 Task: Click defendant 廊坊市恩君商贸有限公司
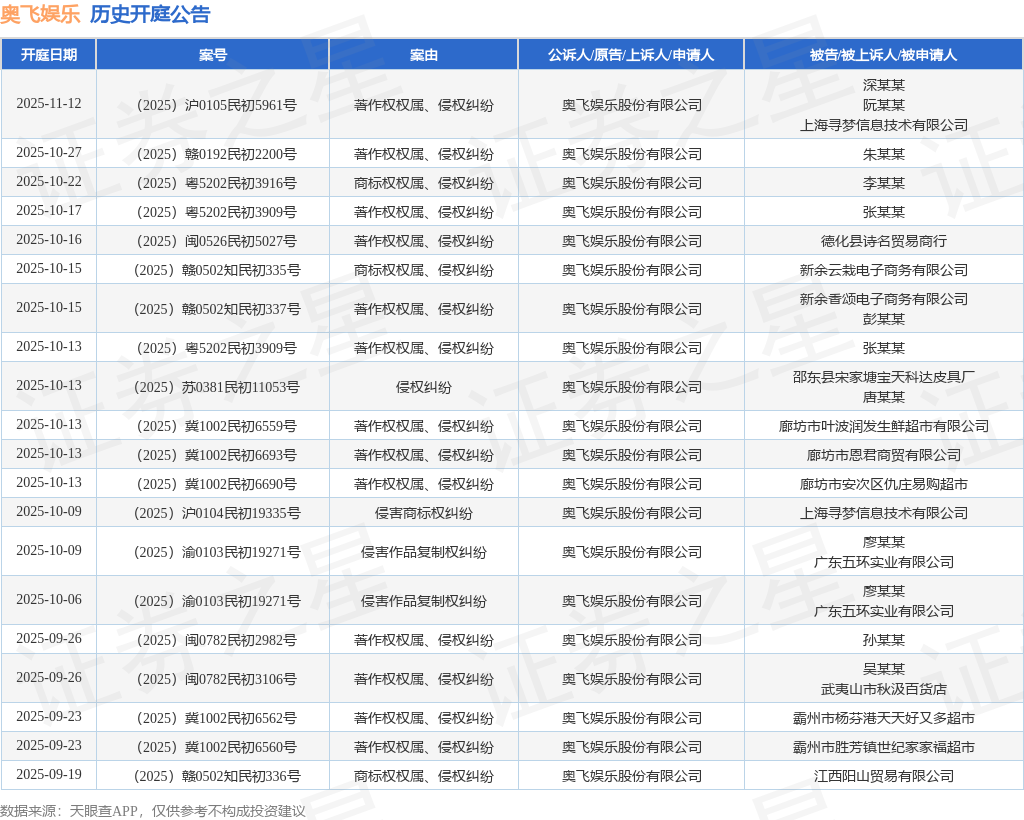point(884,455)
